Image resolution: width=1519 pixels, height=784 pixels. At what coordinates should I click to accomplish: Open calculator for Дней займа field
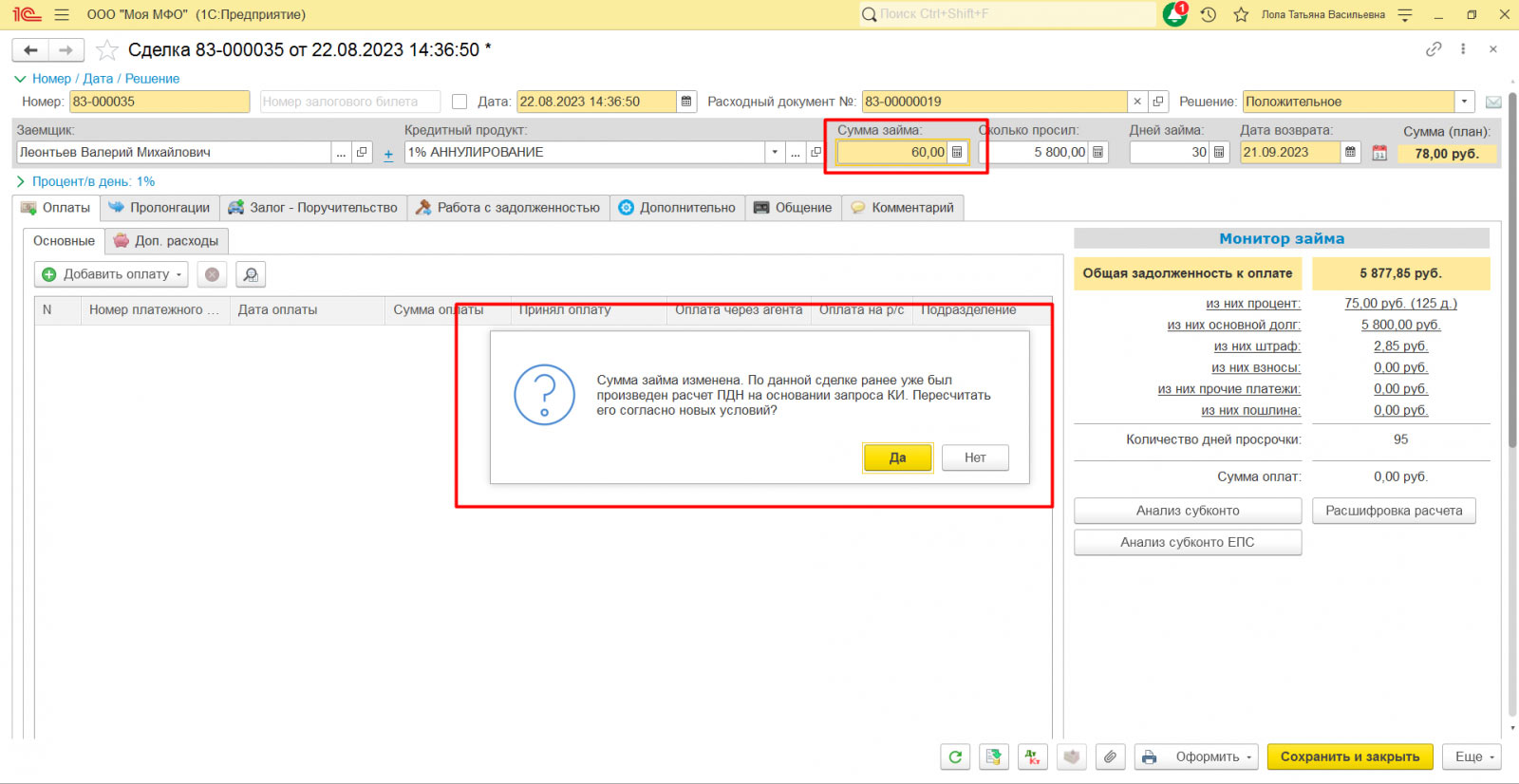(x=1219, y=152)
